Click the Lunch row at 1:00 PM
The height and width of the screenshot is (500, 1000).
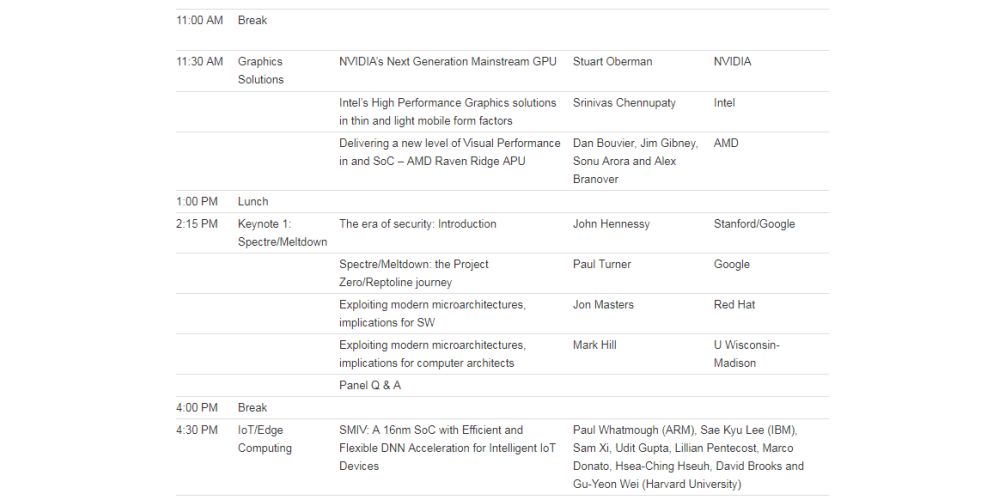[x=253, y=202]
